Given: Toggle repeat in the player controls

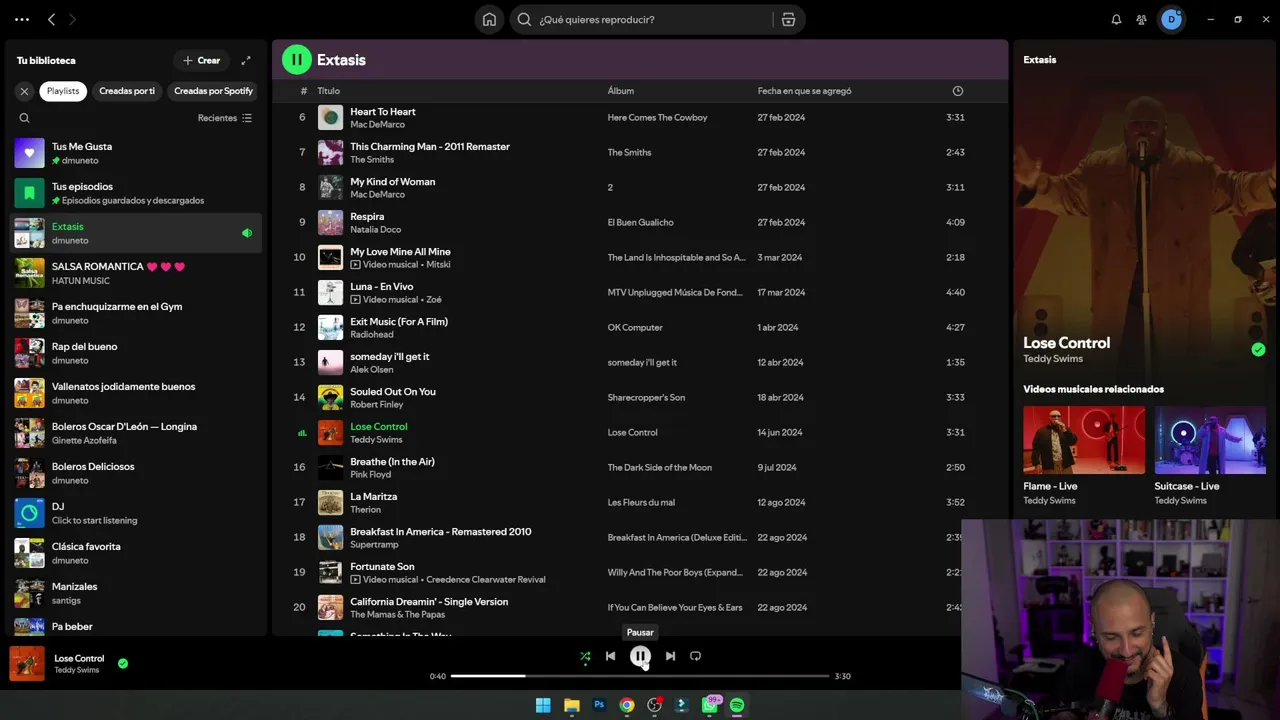Looking at the screenshot, I should pos(696,656).
